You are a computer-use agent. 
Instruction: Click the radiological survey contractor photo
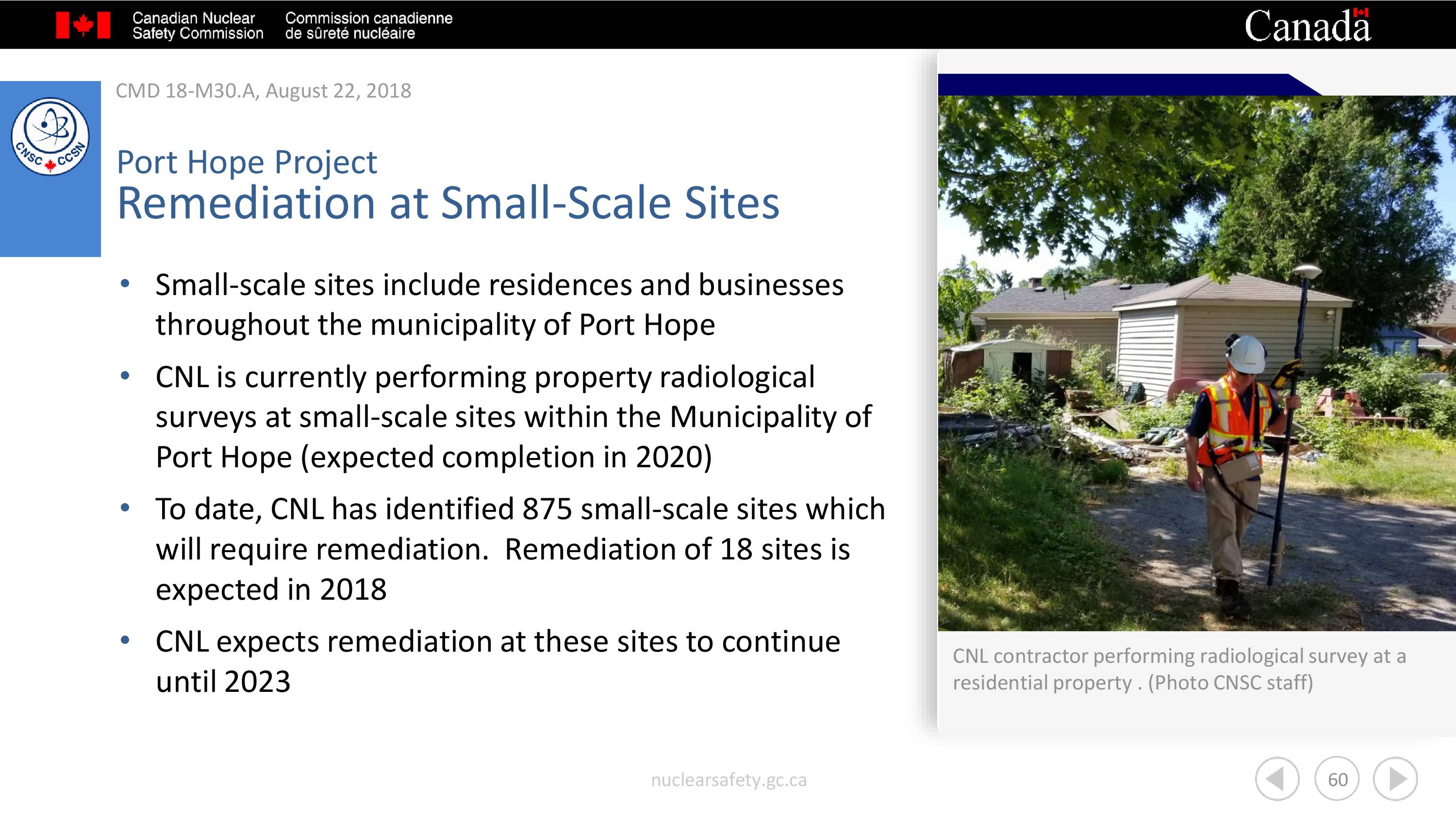tap(1196, 363)
